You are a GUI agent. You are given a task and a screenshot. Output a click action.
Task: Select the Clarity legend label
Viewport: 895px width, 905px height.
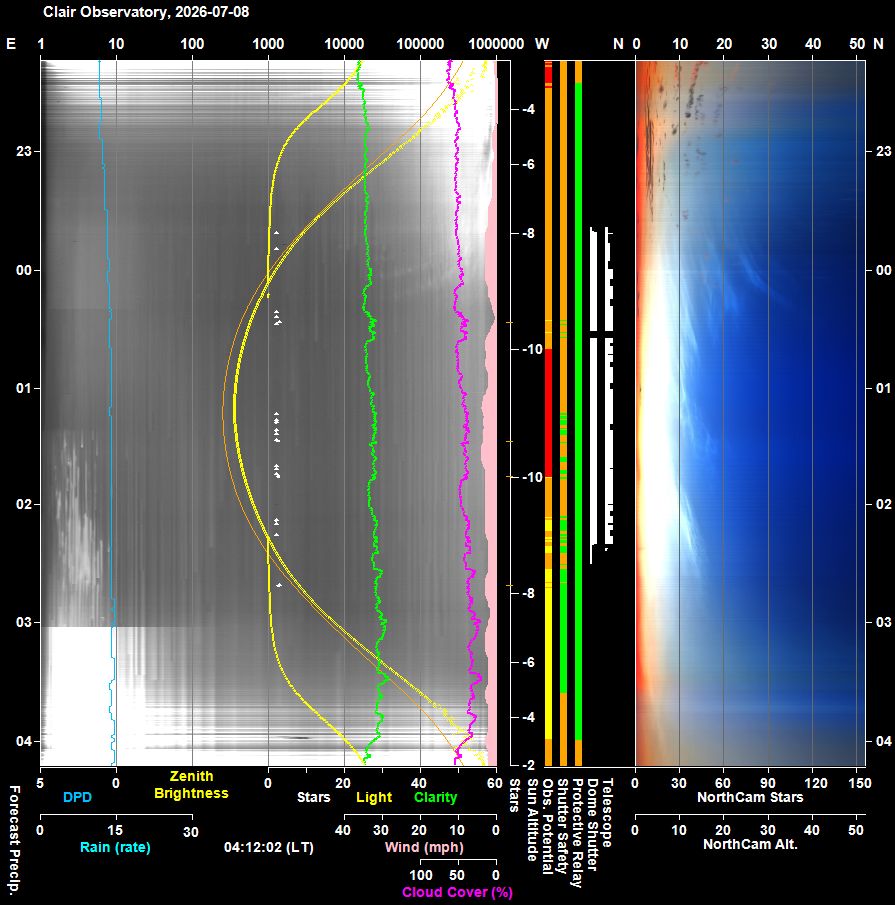click(x=436, y=797)
